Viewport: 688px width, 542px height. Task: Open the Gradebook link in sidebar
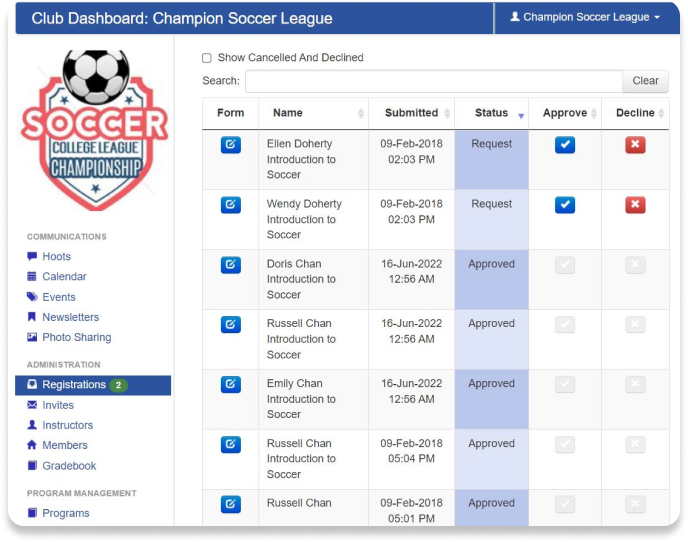pos(69,466)
